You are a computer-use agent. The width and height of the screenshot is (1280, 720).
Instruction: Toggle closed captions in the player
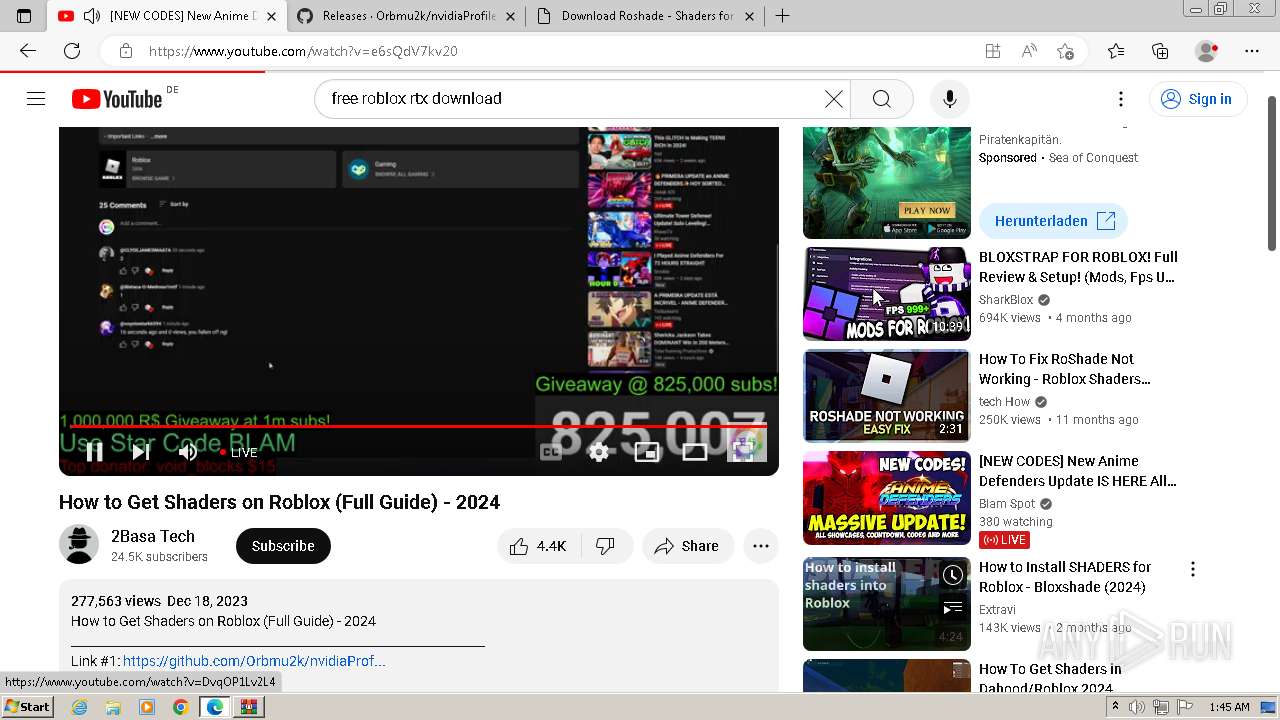(x=550, y=452)
